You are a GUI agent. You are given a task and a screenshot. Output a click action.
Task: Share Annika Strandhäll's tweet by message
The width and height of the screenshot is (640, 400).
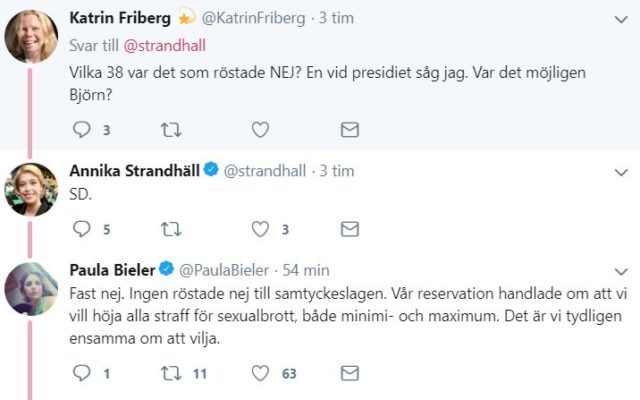(x=349, y=229)
